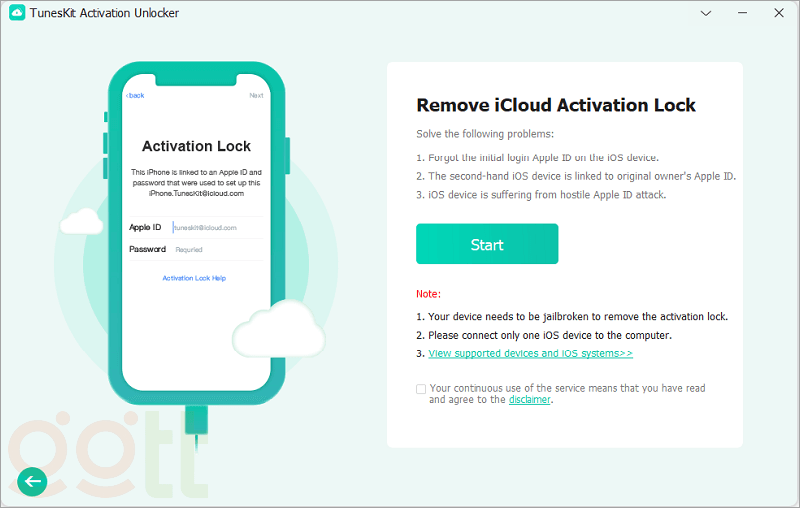Click the Apple ID field in phone mockup
This screenshot has width=800, height=508.
(215, 228)
